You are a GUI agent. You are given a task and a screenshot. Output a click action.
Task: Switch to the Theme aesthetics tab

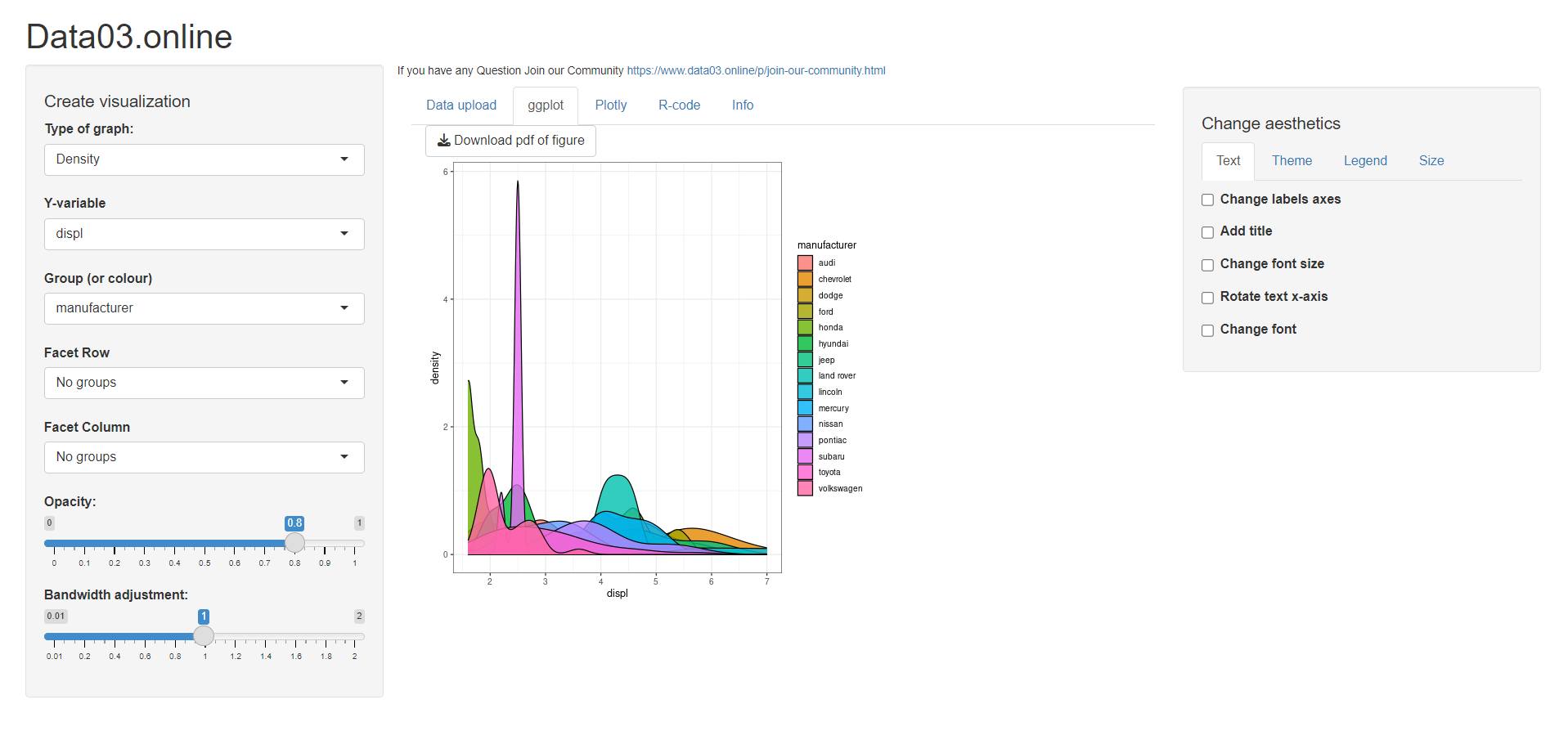pos(1292,161)
